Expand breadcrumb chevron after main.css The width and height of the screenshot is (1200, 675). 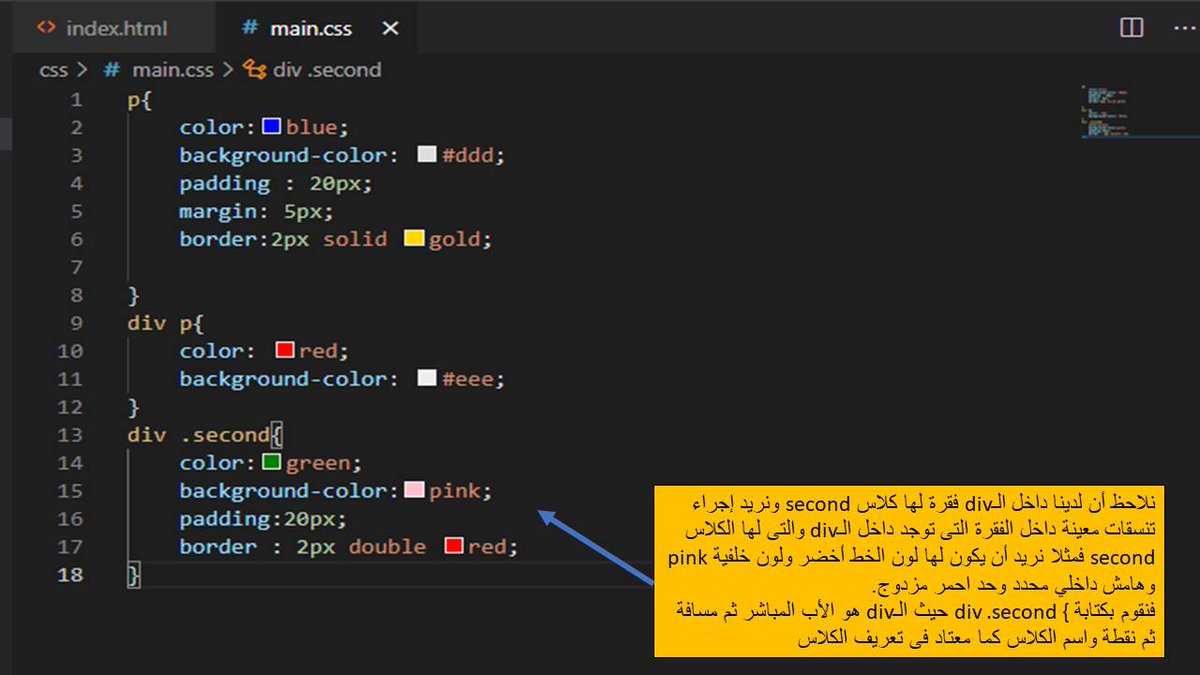click(228, 70)
